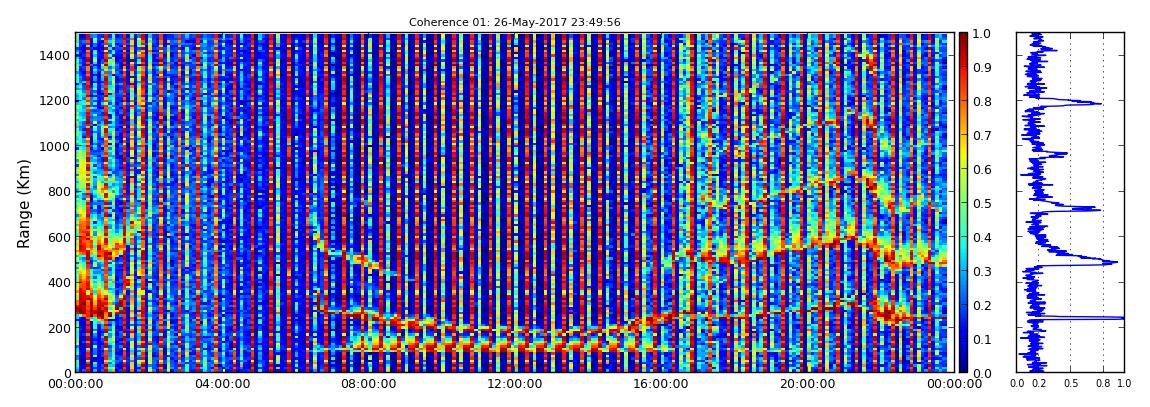This screenshot has height=407, width=1150.
Task: Pick the 0.9 label on the colorbar
Action: [x=983, y=67]
